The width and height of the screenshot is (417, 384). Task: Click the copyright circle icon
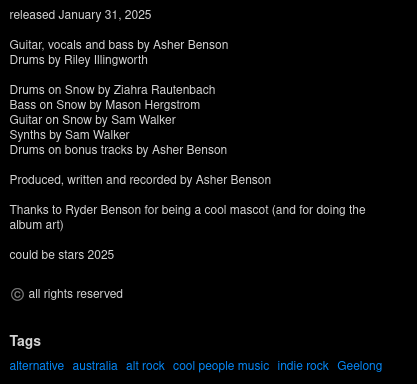17,294
